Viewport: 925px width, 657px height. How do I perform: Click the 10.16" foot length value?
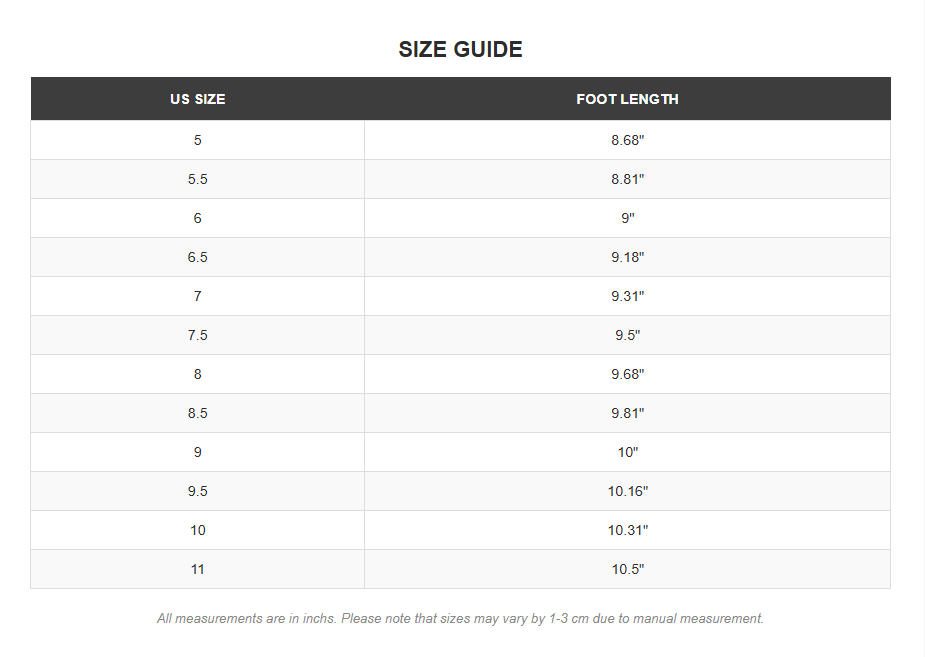[x=627, y=491]
